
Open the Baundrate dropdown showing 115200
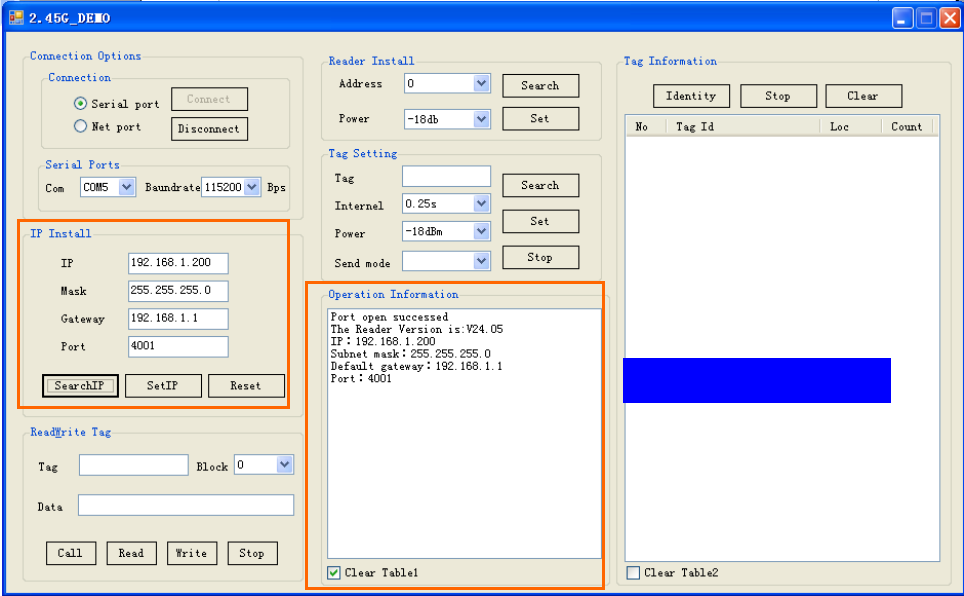[251, 187]
